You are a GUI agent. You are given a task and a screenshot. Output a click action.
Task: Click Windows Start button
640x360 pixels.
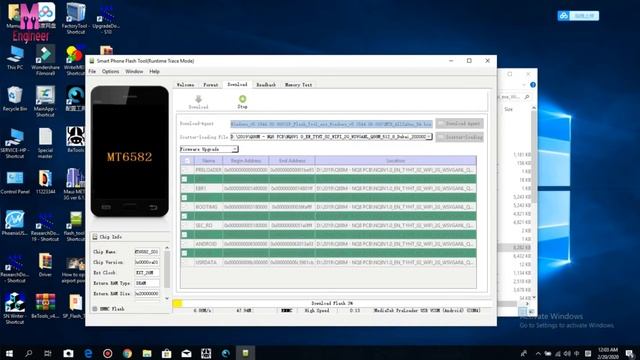(x=9, y=353)
